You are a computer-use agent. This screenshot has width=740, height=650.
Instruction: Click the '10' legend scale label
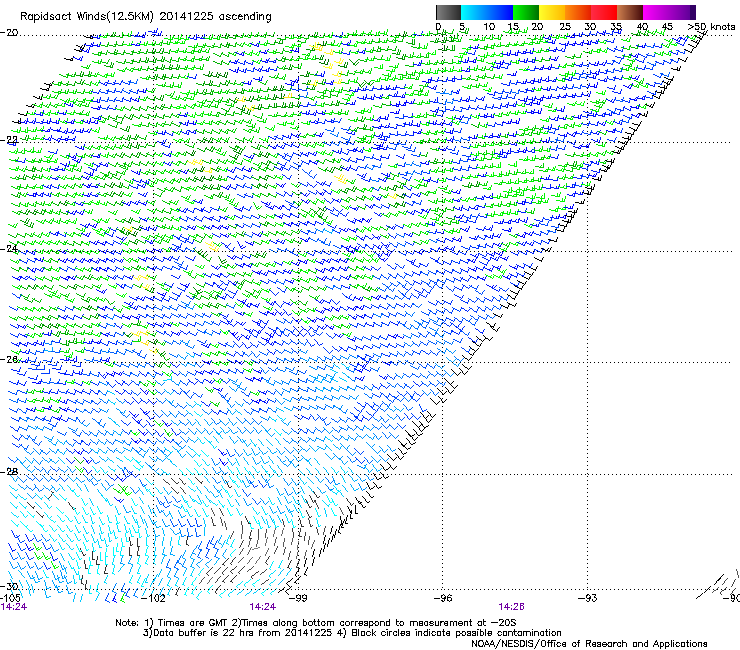(x=489, y=27)
